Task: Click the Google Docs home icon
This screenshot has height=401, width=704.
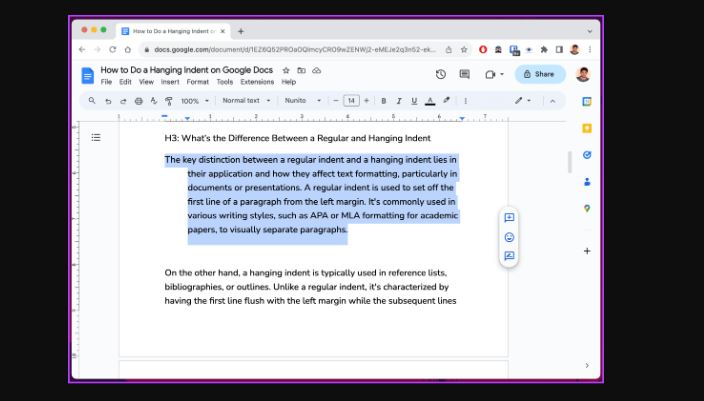Action: tap(88, 75)
